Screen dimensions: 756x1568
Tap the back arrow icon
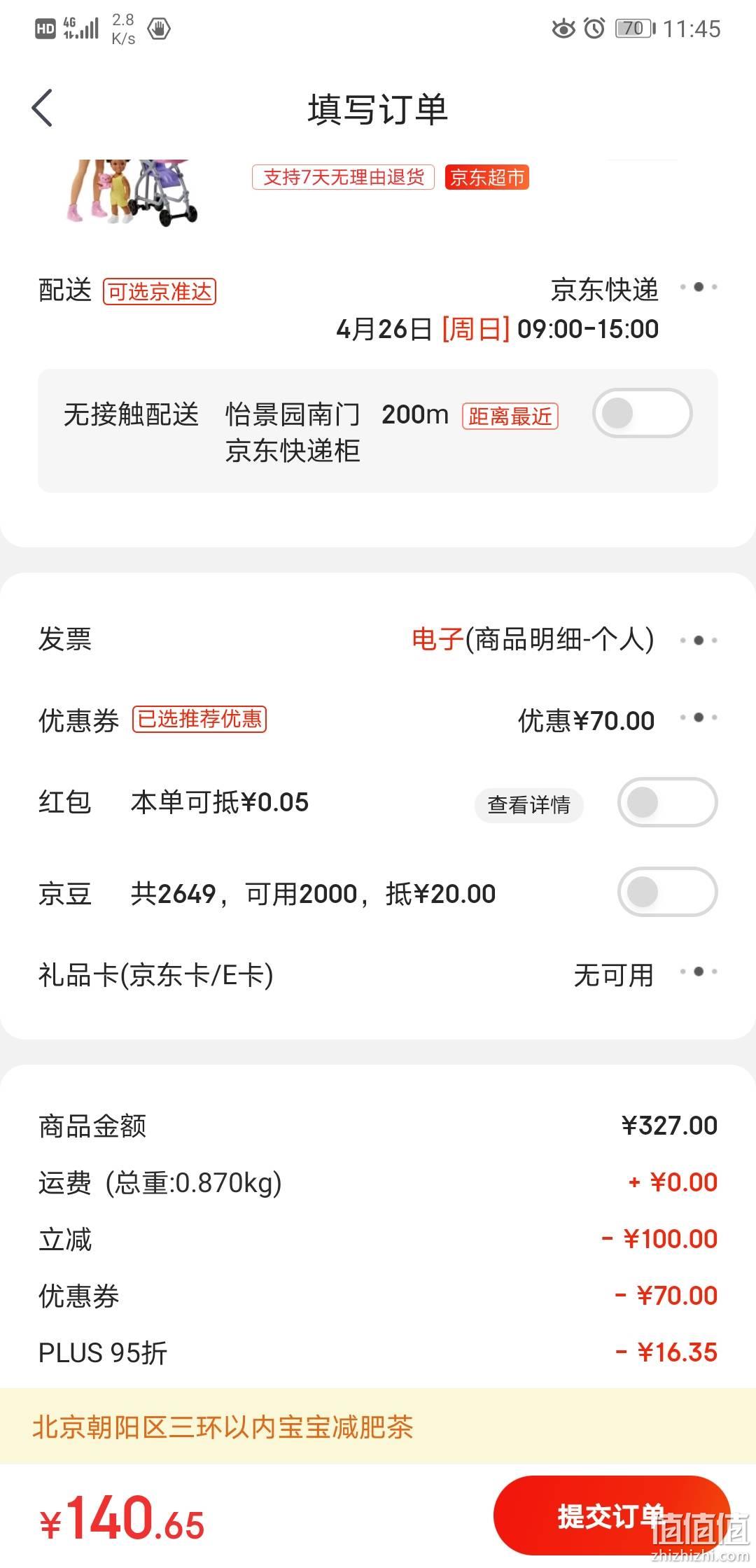tap(43, 108)
